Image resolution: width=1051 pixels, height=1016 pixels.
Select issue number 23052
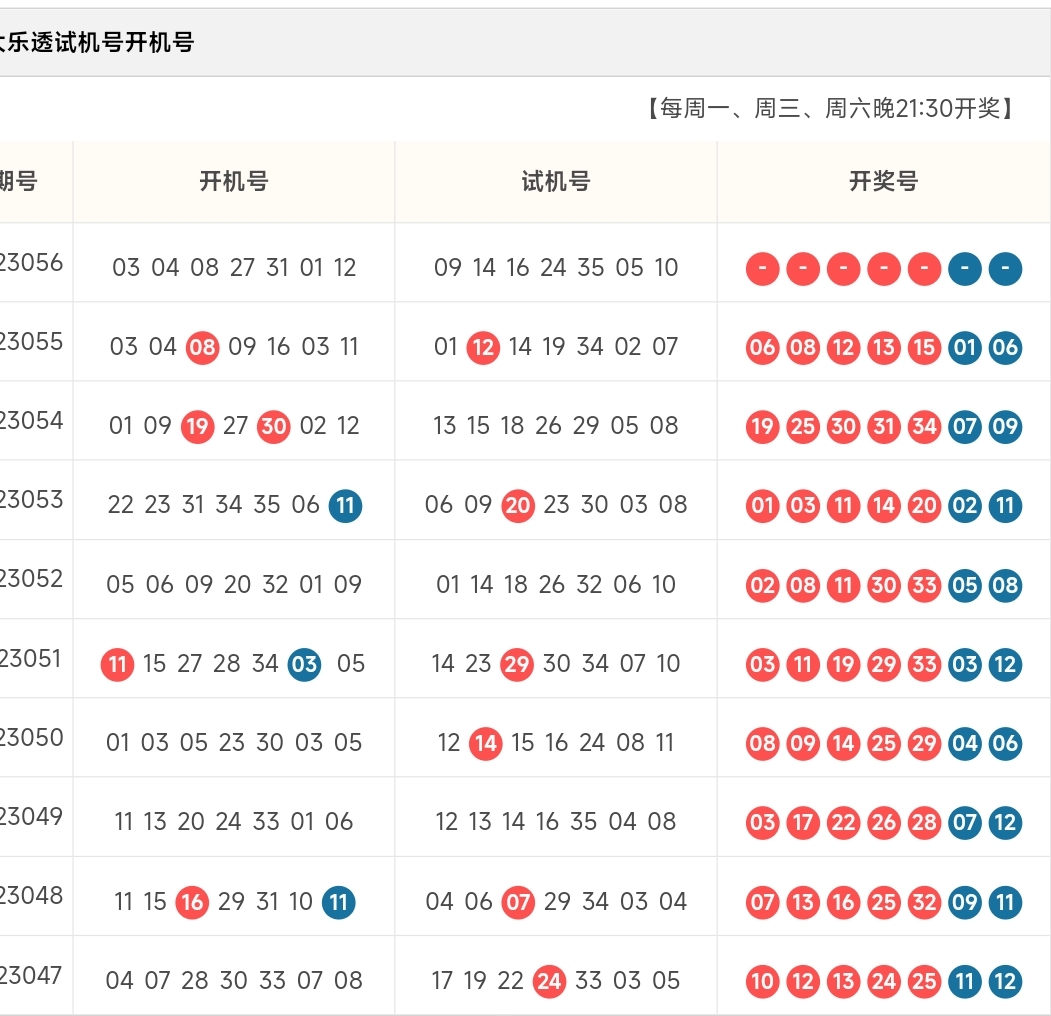coord(31,578)
